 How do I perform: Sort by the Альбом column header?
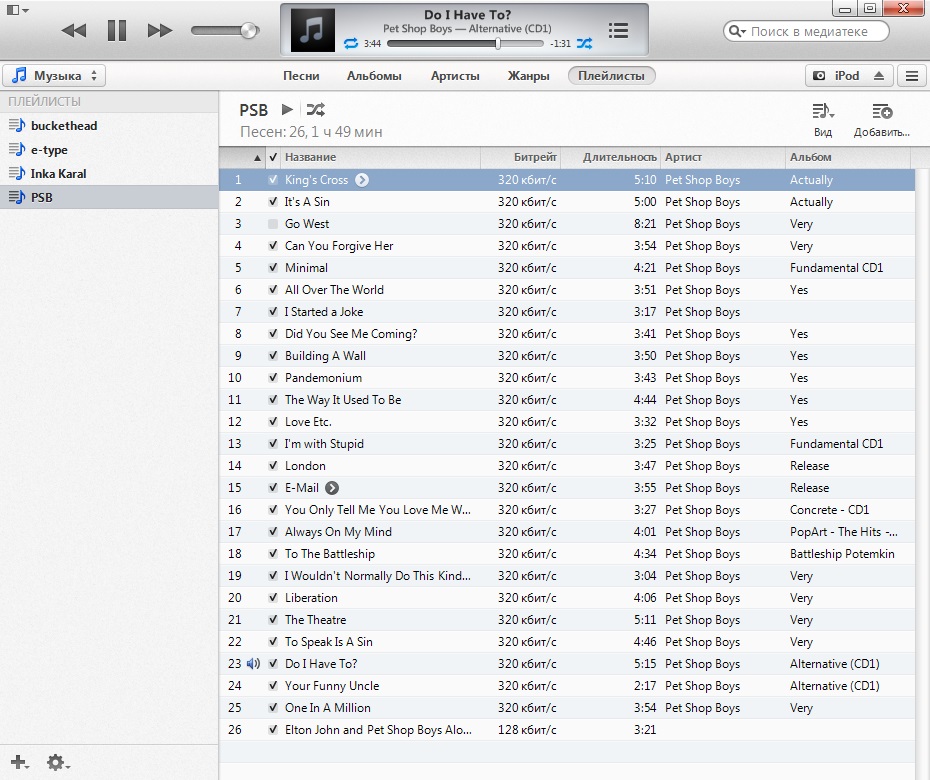[848, 157]
